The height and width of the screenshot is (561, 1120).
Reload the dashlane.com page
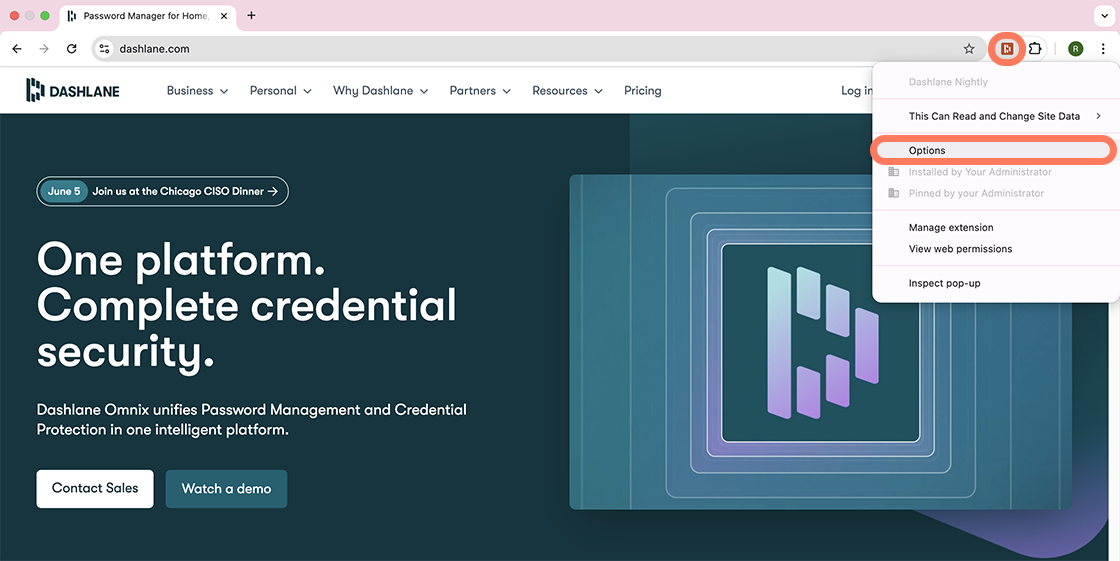(71, 49)
